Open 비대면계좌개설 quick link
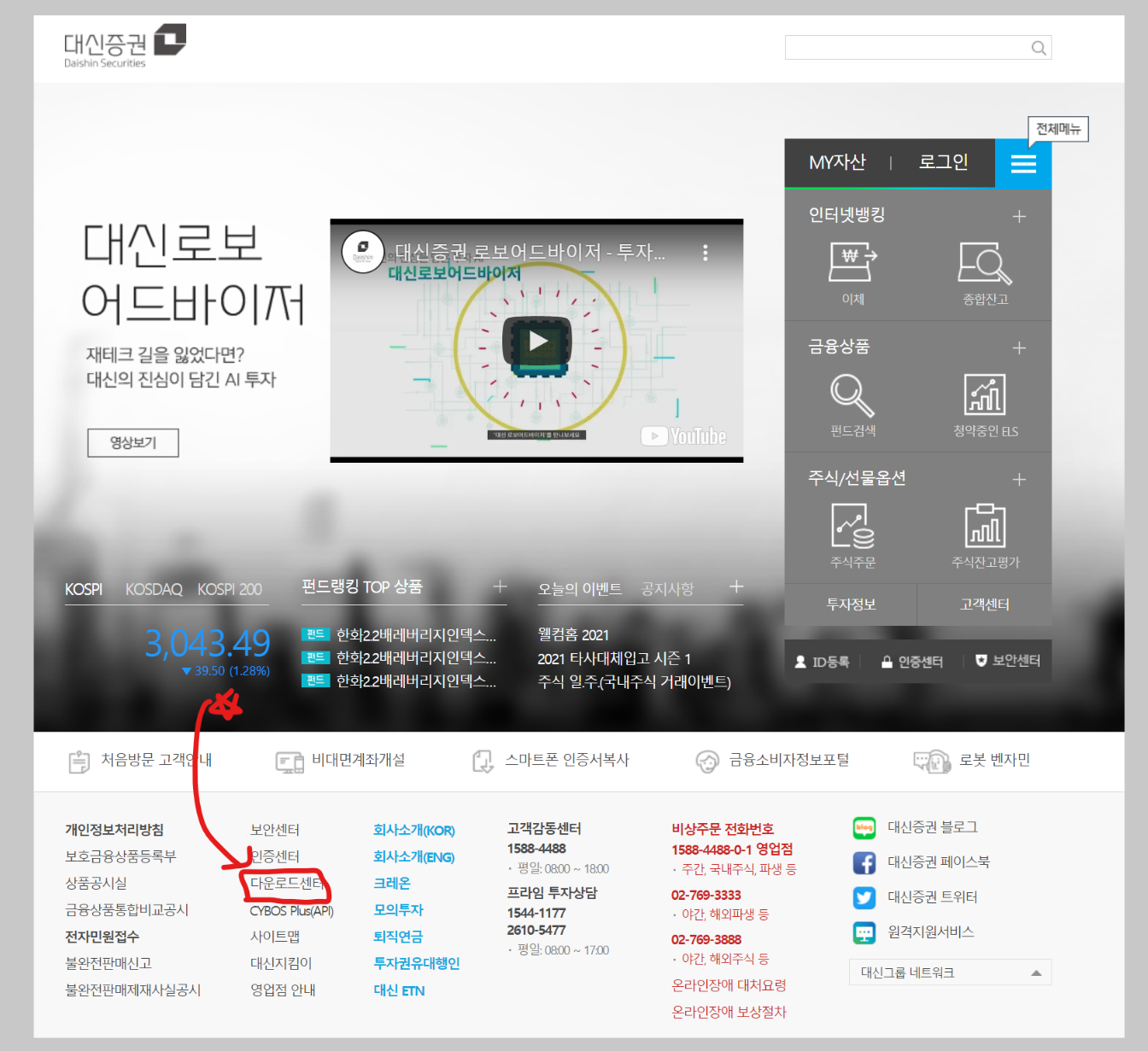The image size is (1148, 1051). pos(340,761)
